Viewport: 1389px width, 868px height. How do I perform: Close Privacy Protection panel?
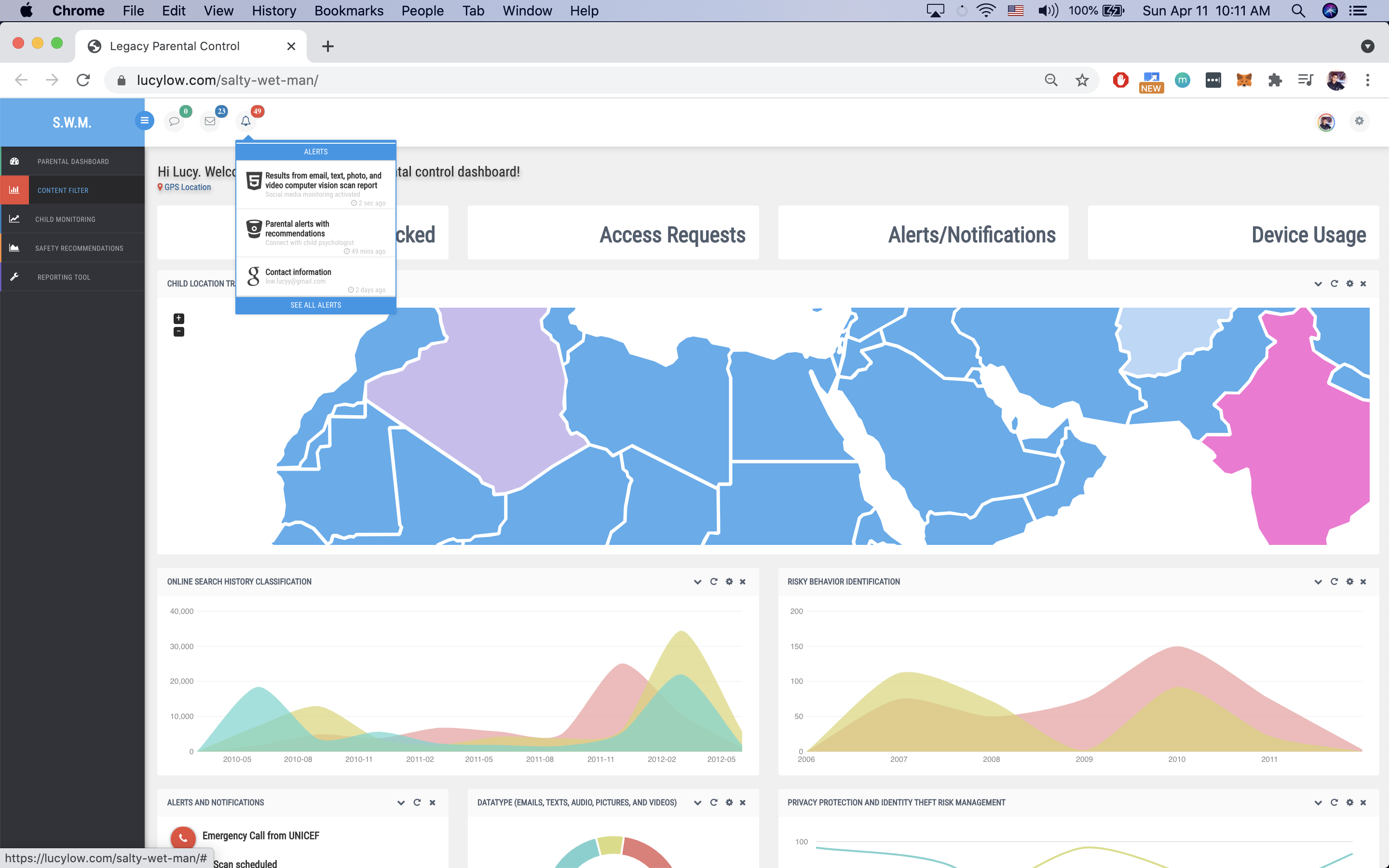[x=1363, y=802]
